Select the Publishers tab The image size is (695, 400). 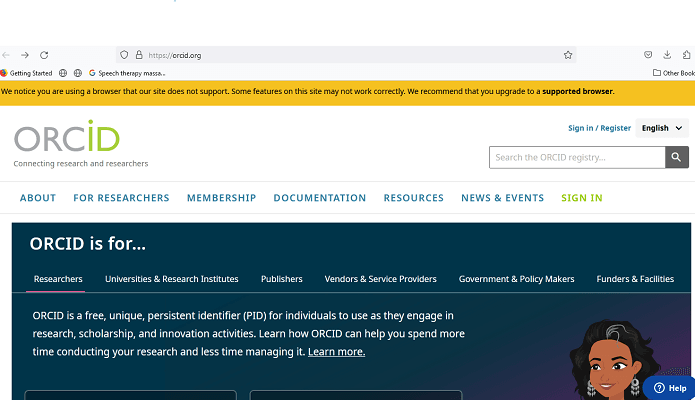pos(282,279)
